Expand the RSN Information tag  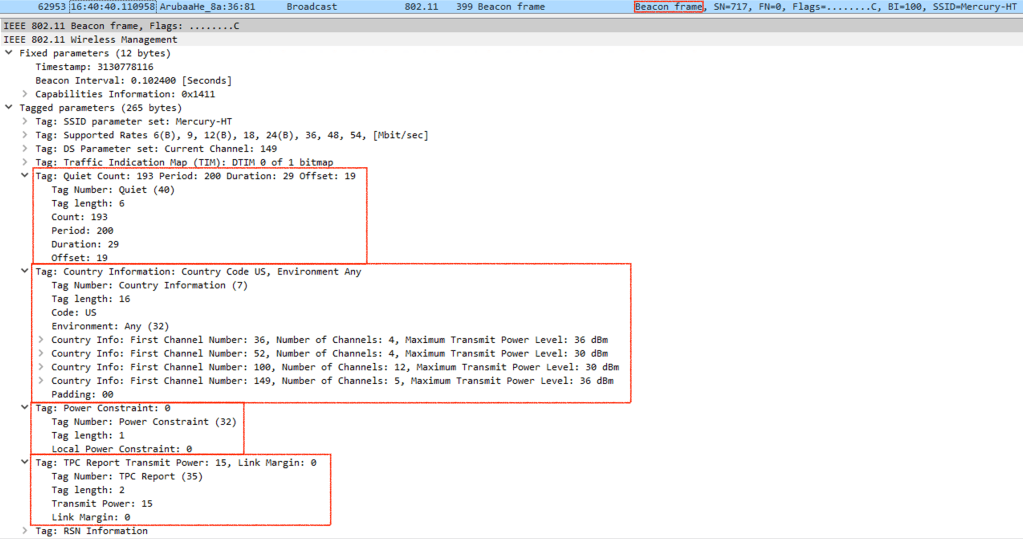click(25, 531)
